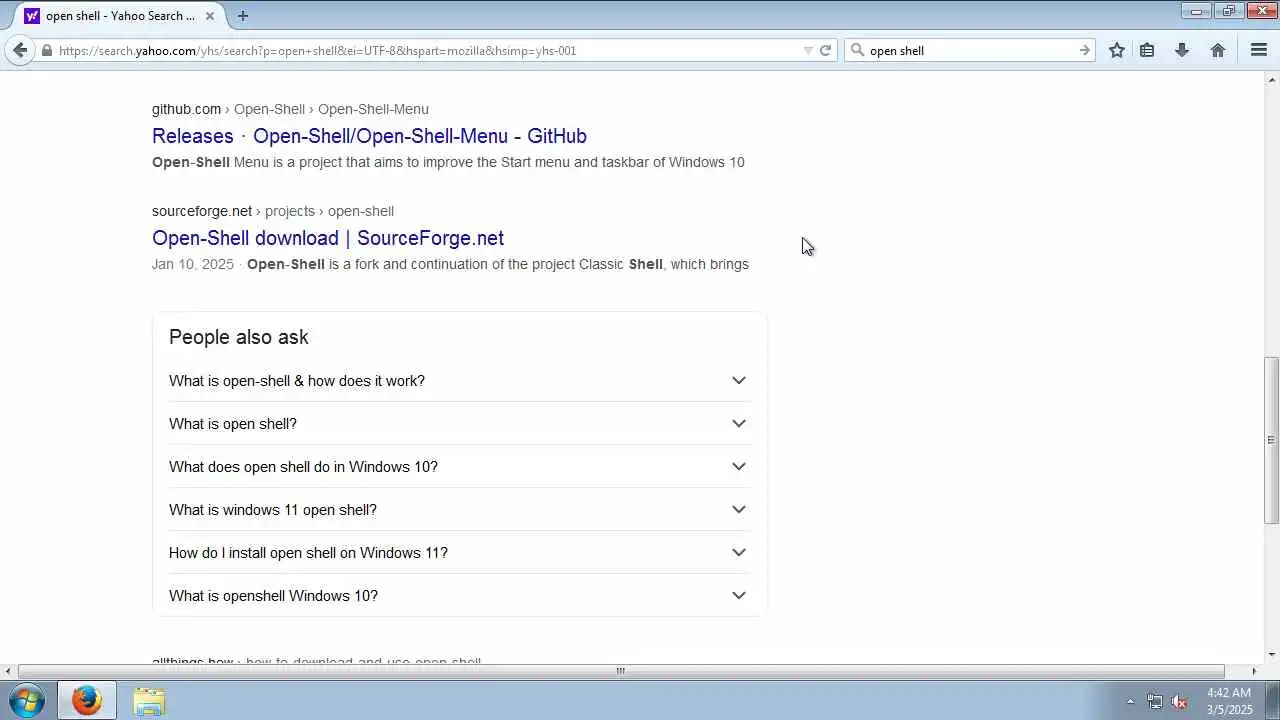Go to Firefox home page icon
Screen dimensions: 1280x720
tap(1218, 50)
